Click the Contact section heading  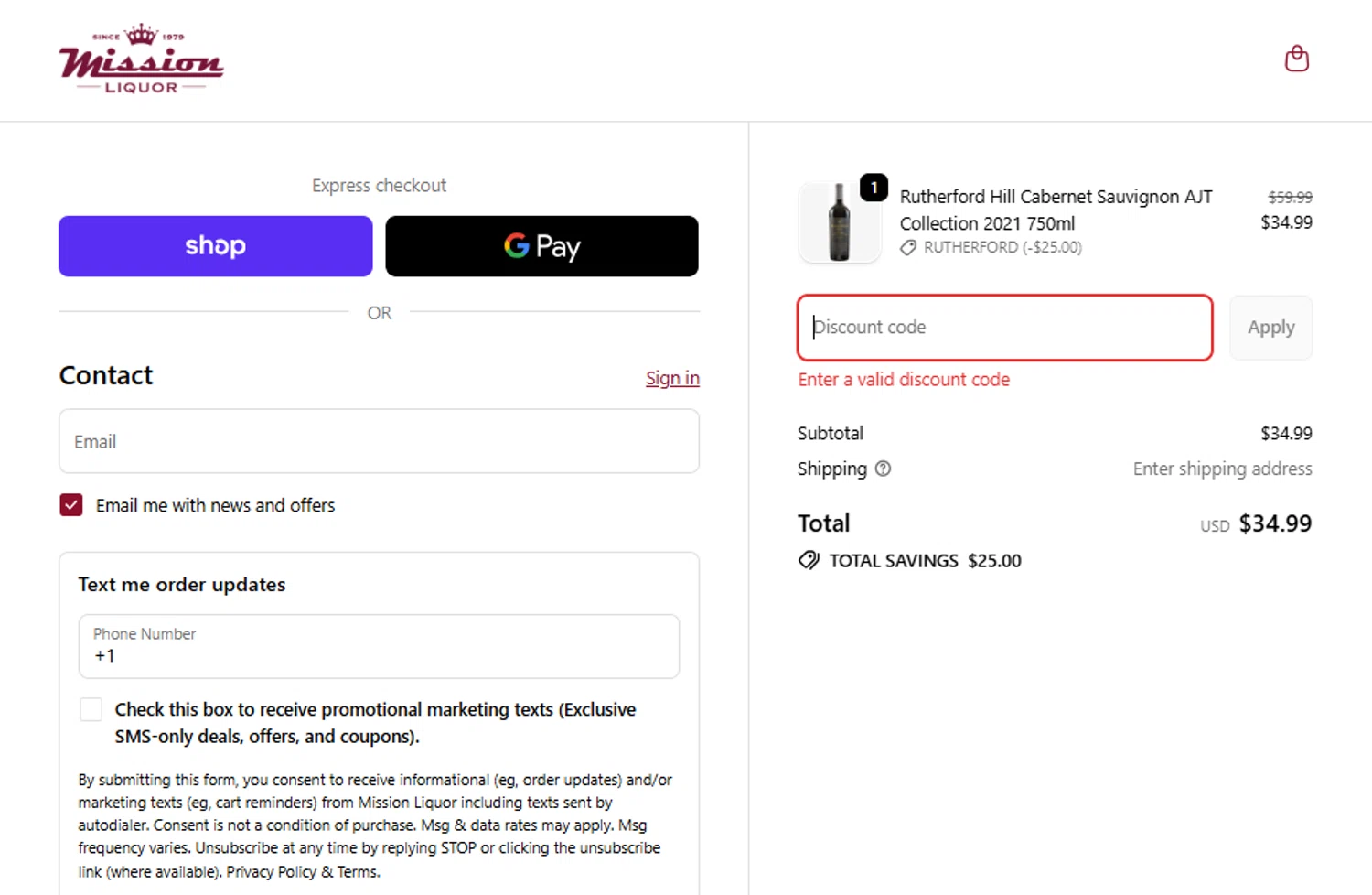coord(106,376)
